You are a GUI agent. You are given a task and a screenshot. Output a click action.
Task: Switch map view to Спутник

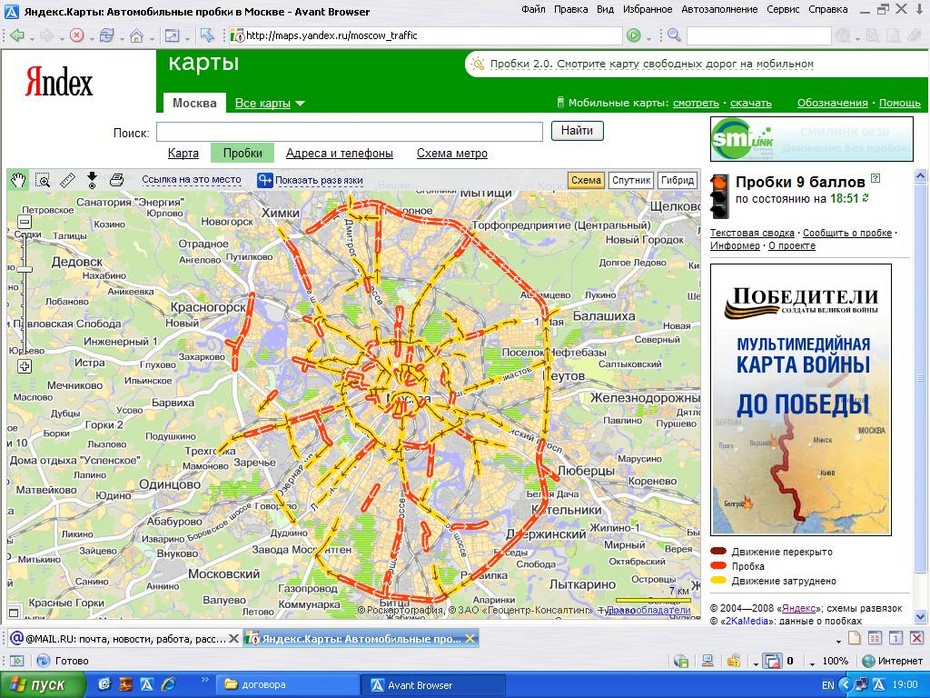(x=631, y=180)
